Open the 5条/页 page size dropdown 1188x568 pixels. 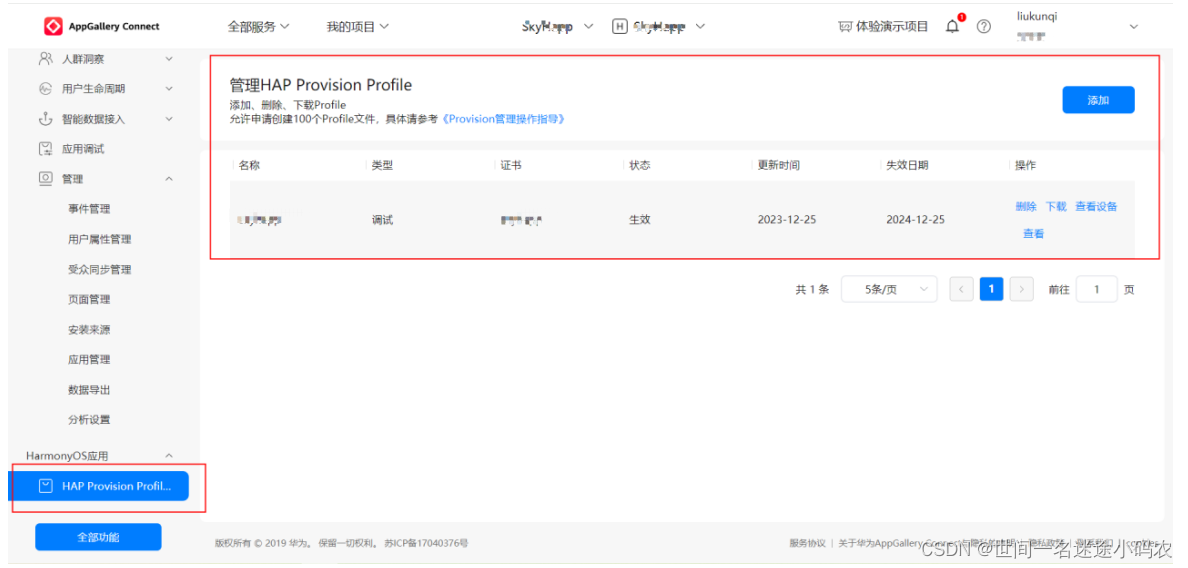[889, 289]
